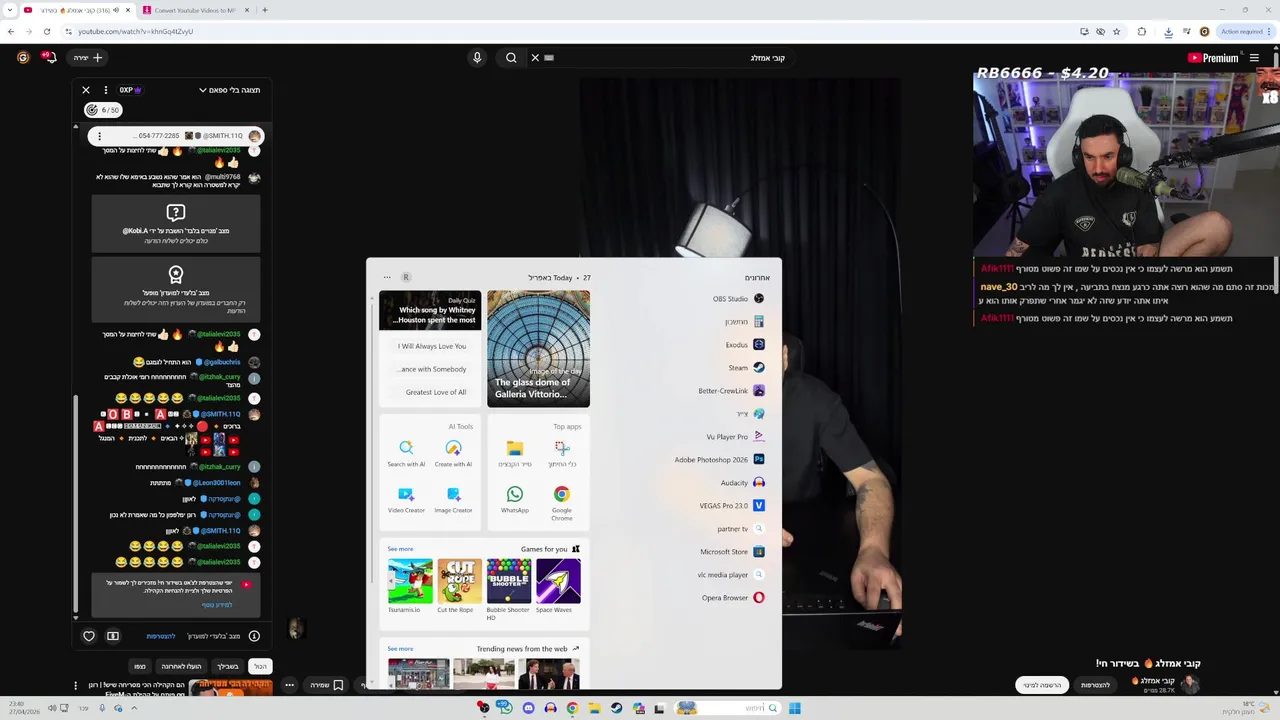Viewport: 1280px width, 720px height.
Task: Click the pinned message options dots
Action: point(99,136)
